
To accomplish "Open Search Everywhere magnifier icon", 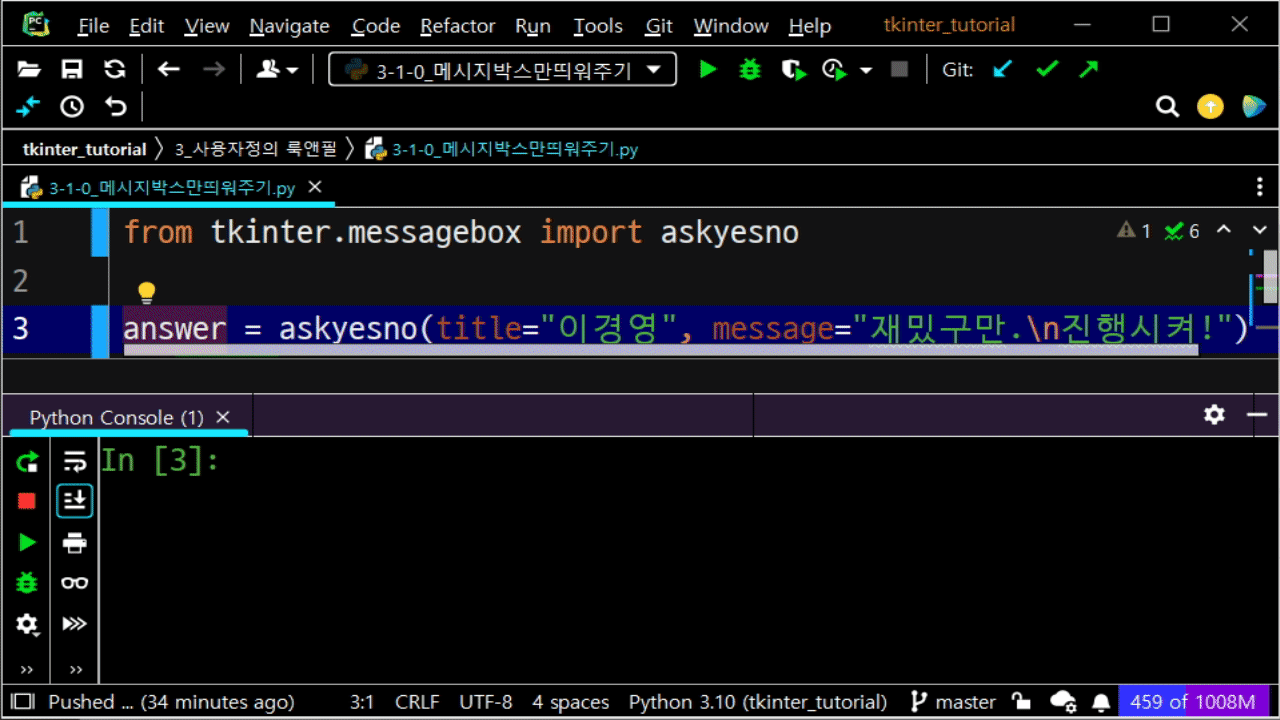I will 1167,106.
